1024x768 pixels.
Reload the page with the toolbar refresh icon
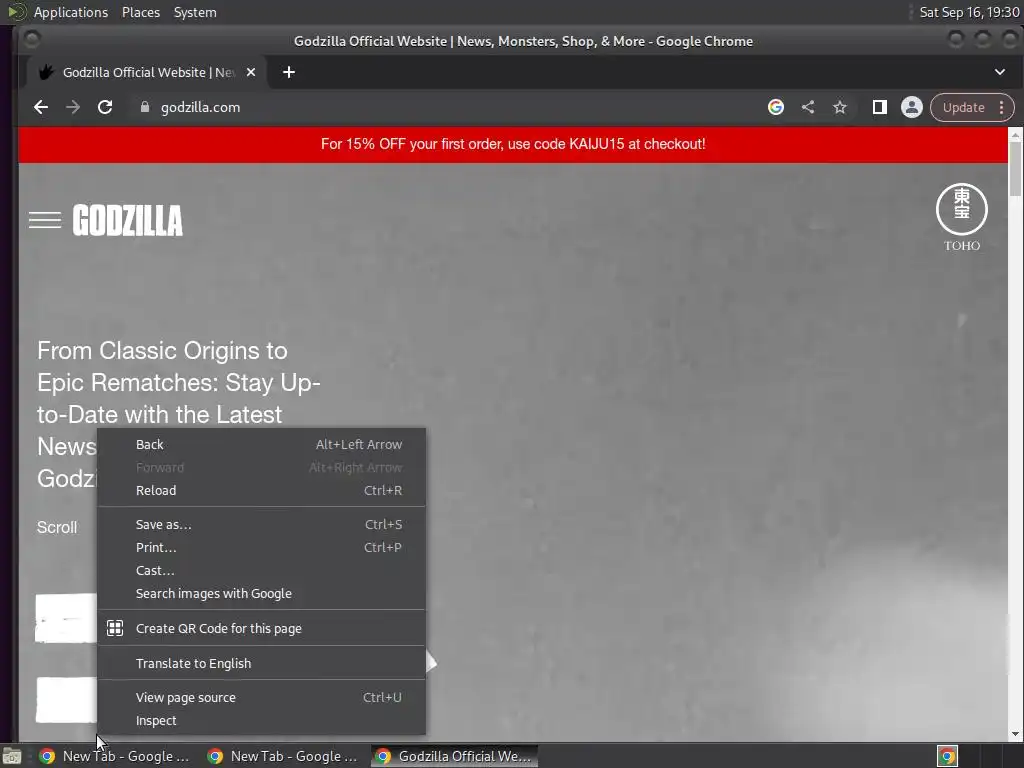tap(104, 107)
